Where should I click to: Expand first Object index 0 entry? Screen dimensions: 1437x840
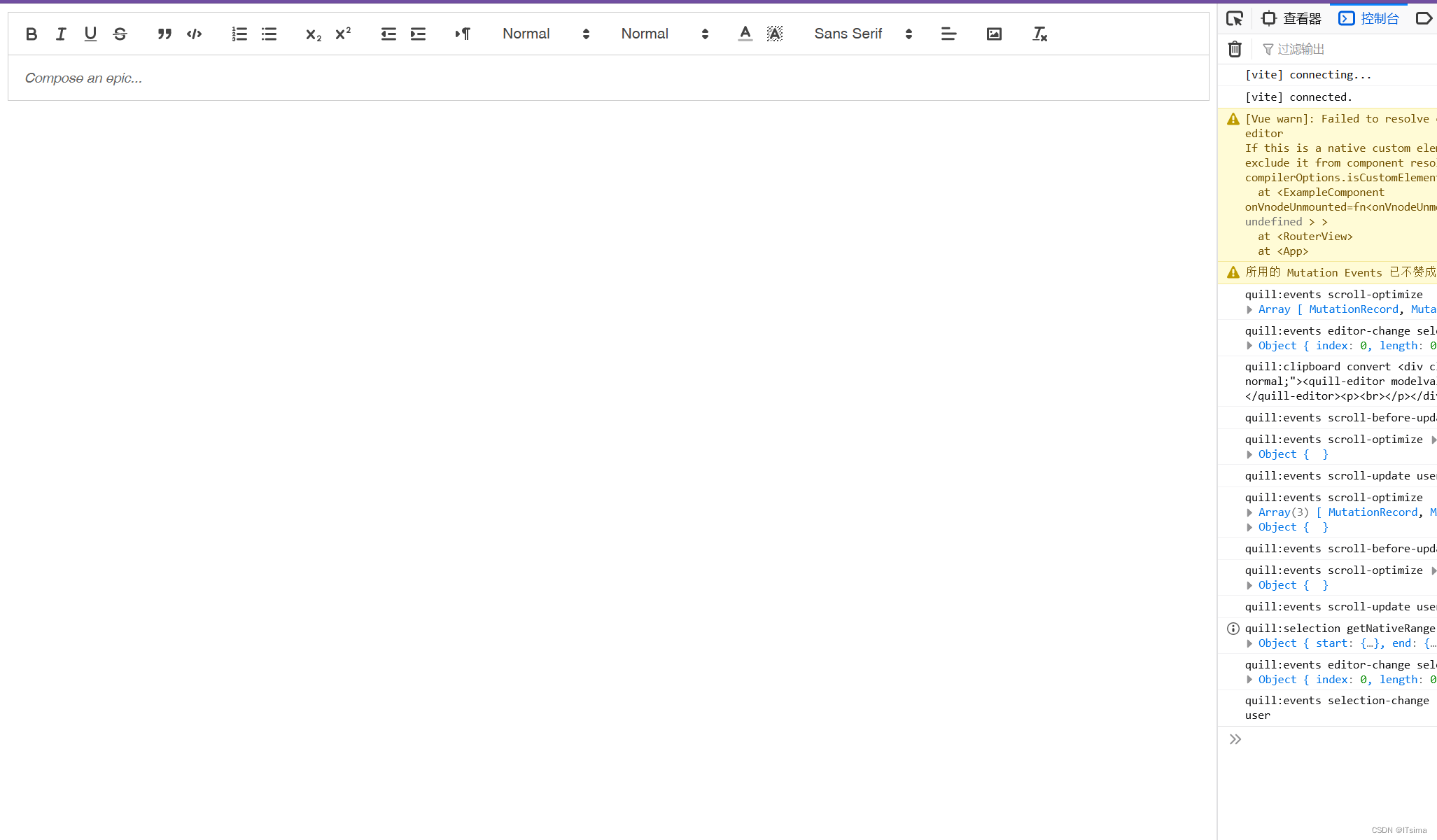[x=1249, y=346]
